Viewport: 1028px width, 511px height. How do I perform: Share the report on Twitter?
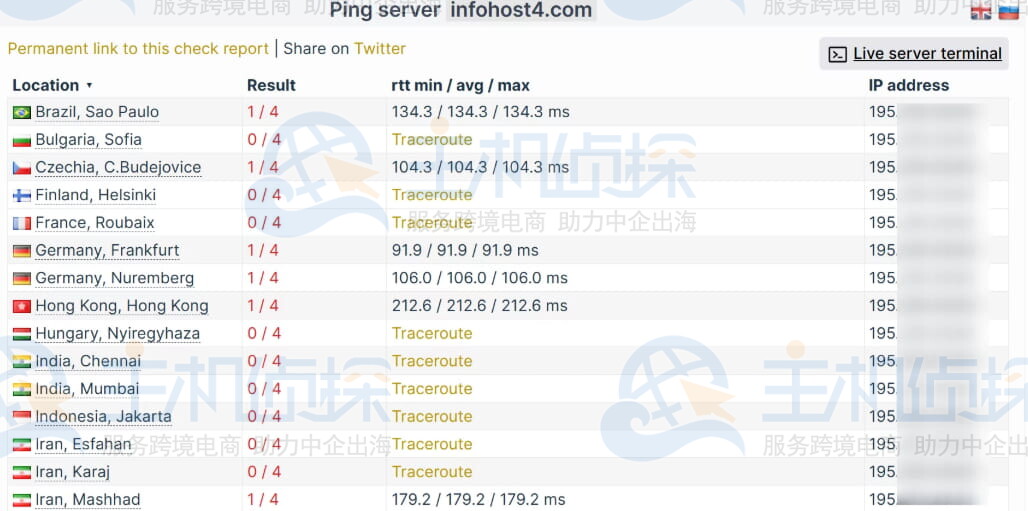(x=380, y=49)
